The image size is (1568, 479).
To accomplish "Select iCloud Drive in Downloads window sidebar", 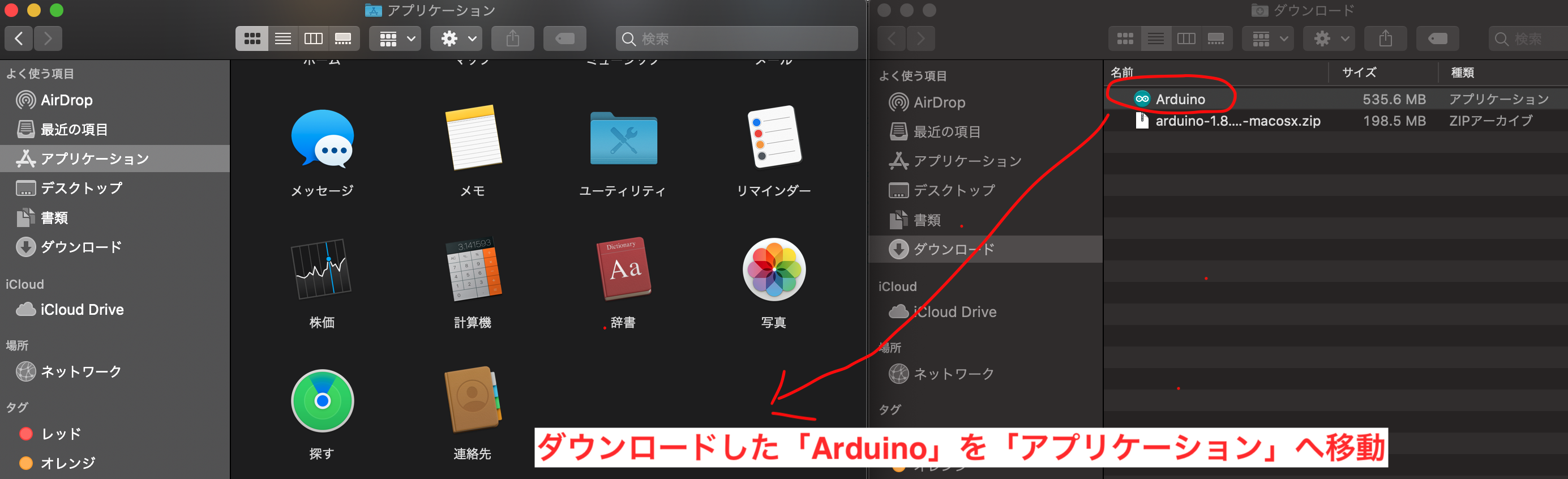I will (986, 311).
